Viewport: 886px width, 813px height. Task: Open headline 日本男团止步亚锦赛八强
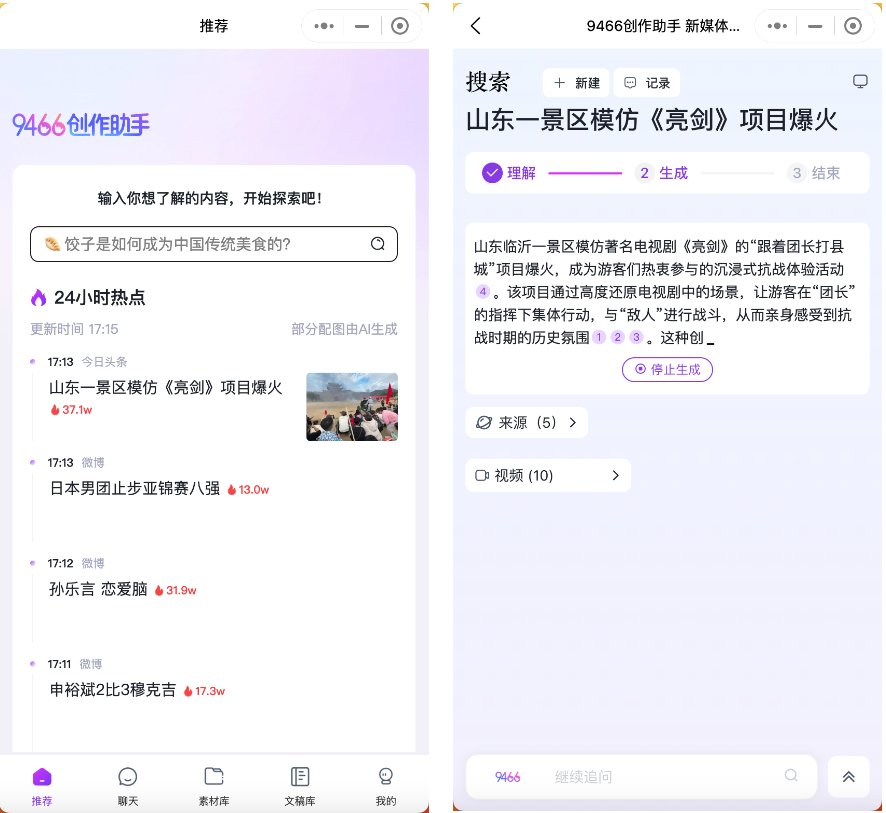[134, 488]
